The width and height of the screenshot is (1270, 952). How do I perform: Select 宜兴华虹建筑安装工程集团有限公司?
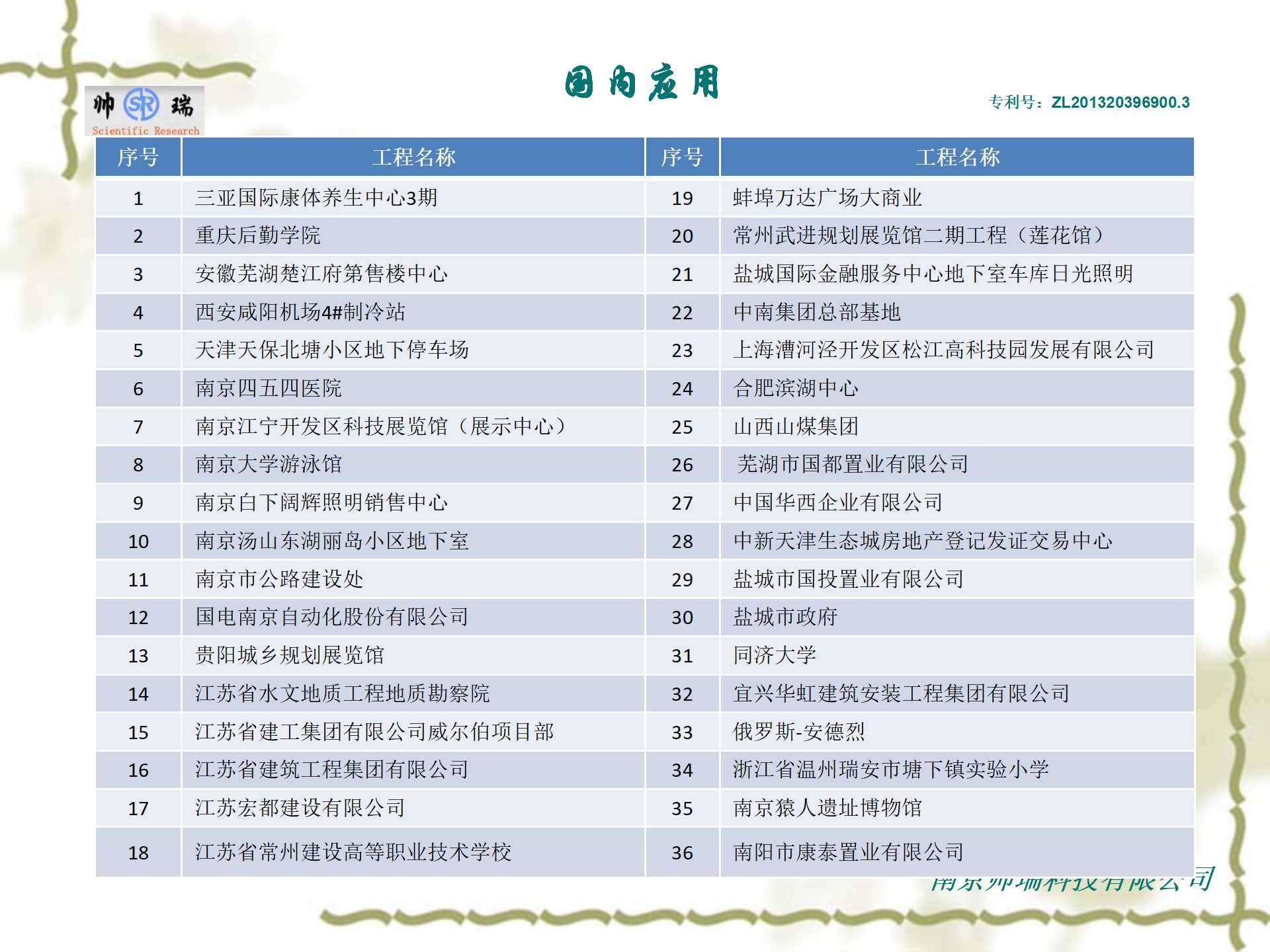click(x=957, y=694)
